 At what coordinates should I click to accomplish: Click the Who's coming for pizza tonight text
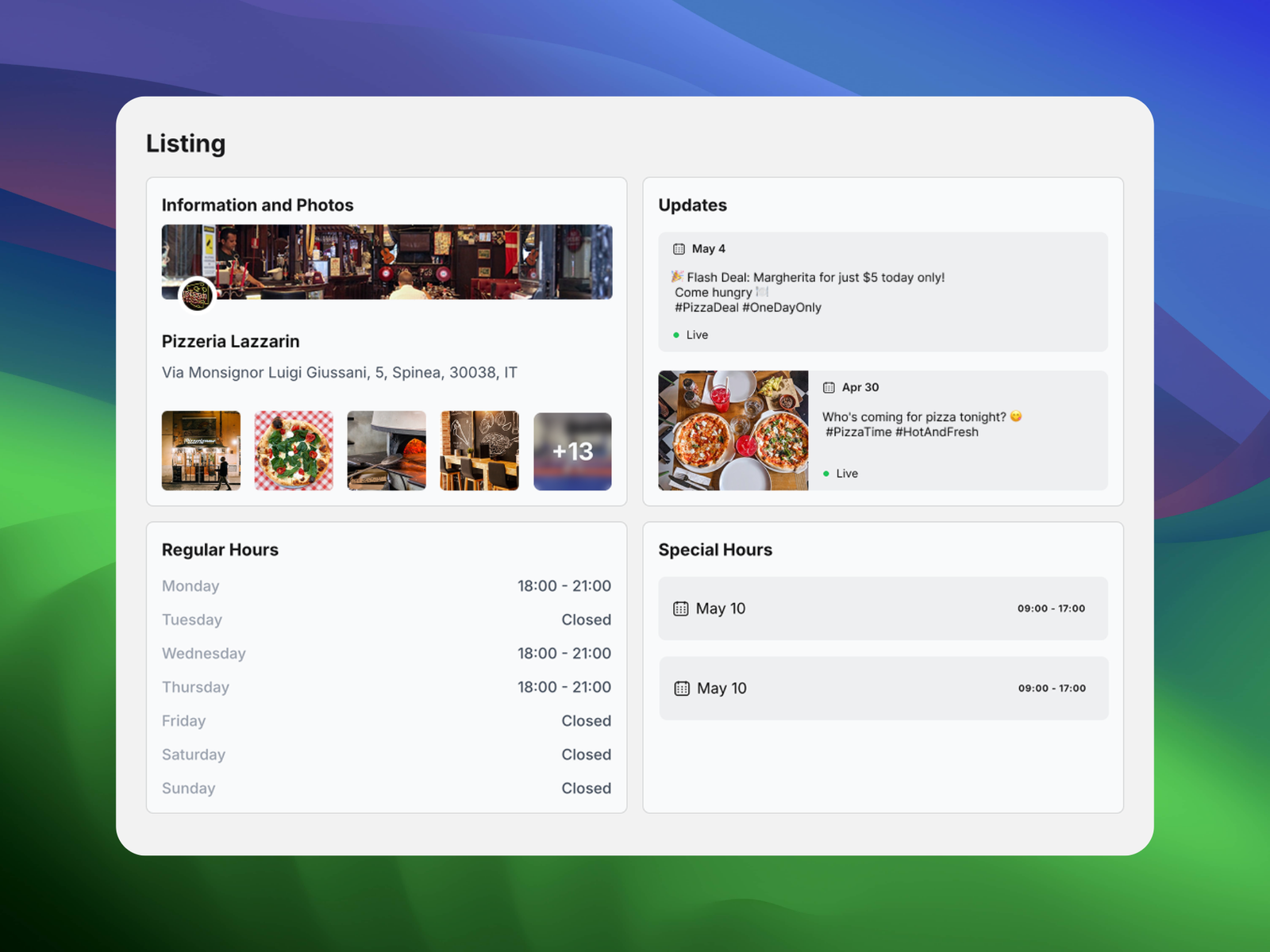tap(922, 416)
